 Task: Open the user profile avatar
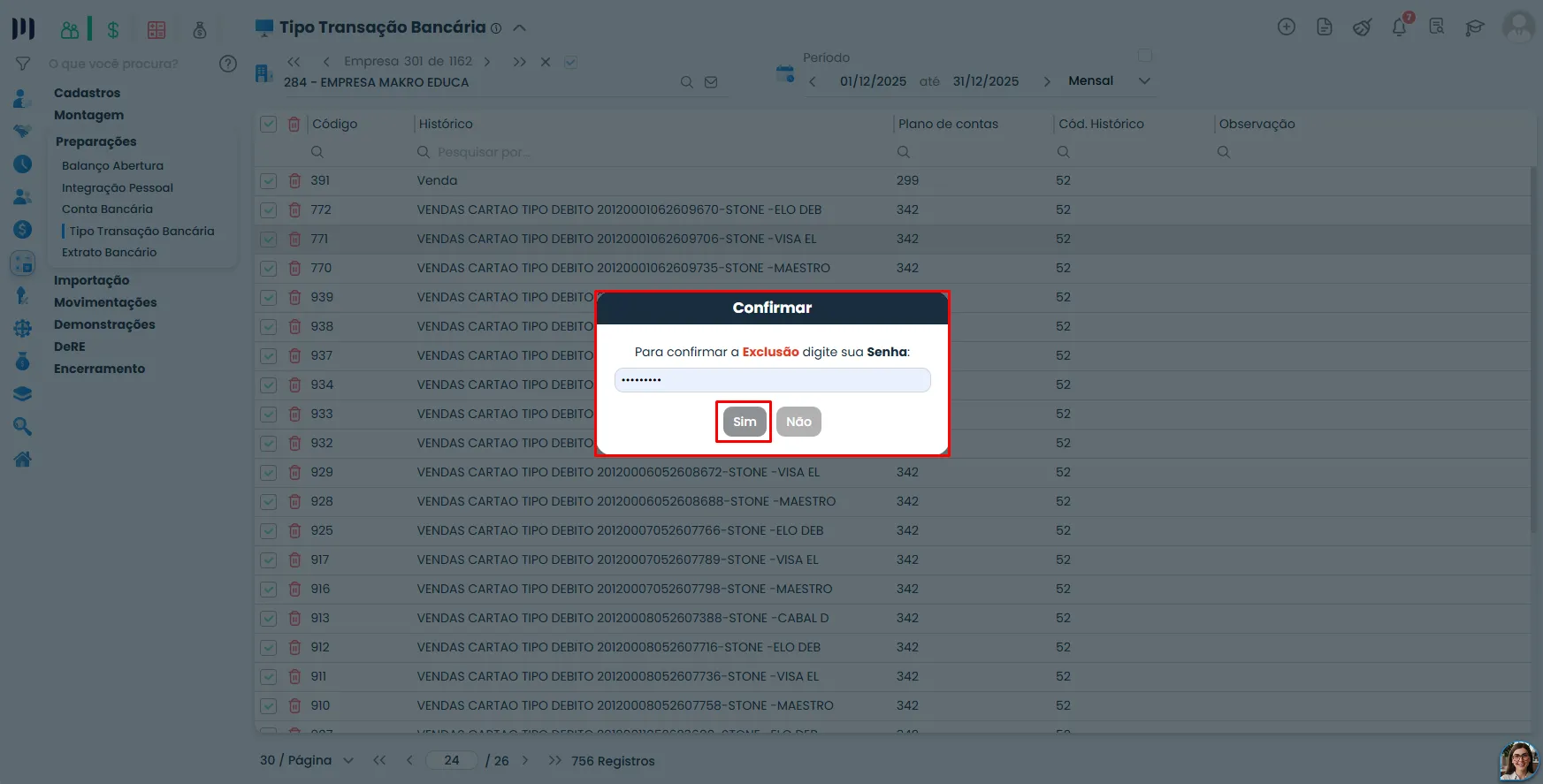[x=1518, y=26]
